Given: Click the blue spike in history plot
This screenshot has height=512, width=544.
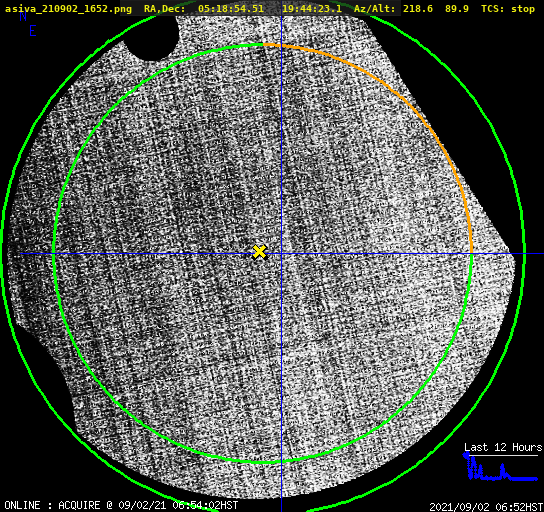Looking at the screenshot, I should click(x=503, y=471).
